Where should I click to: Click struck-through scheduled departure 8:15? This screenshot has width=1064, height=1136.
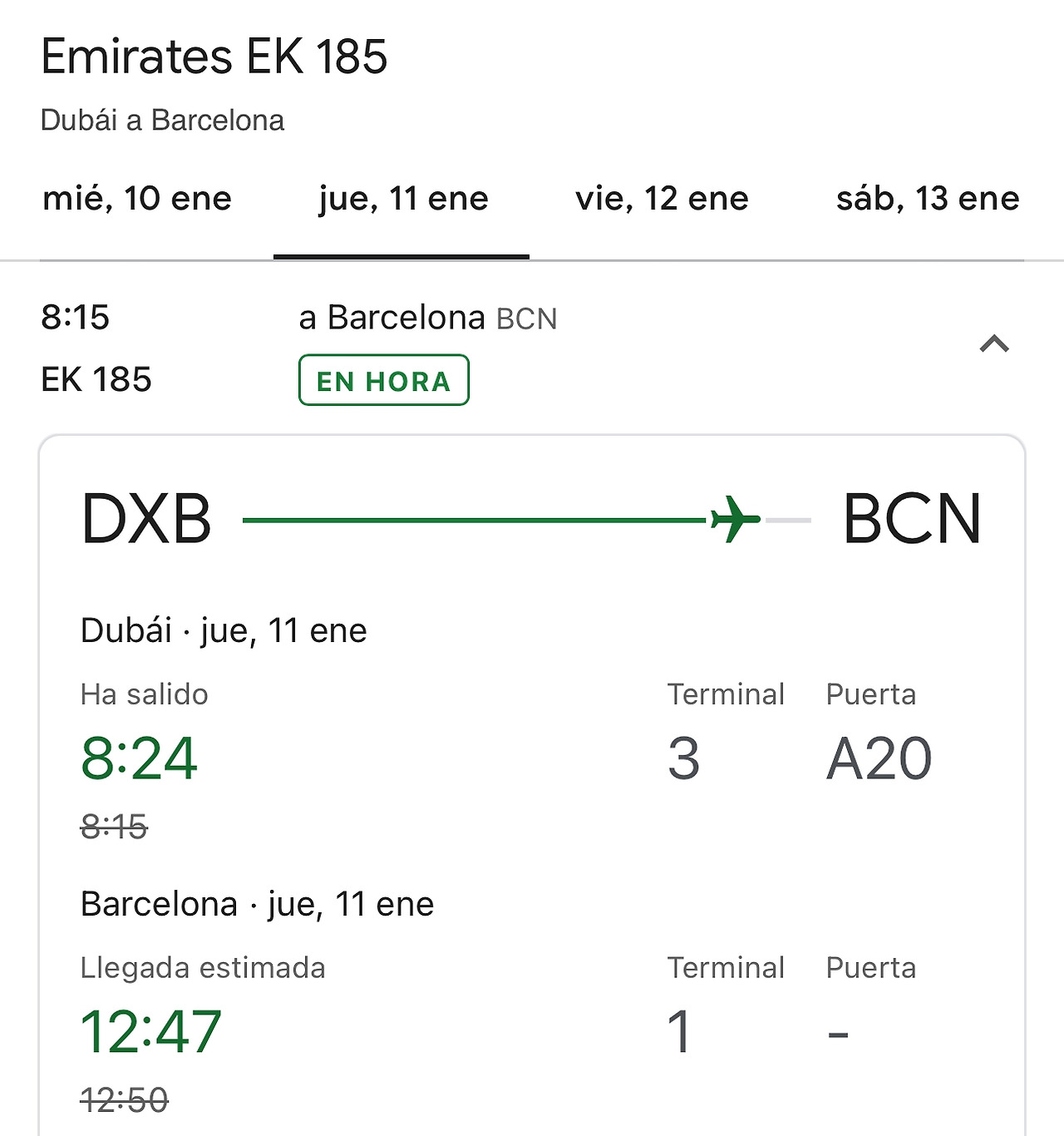point(114,827)
